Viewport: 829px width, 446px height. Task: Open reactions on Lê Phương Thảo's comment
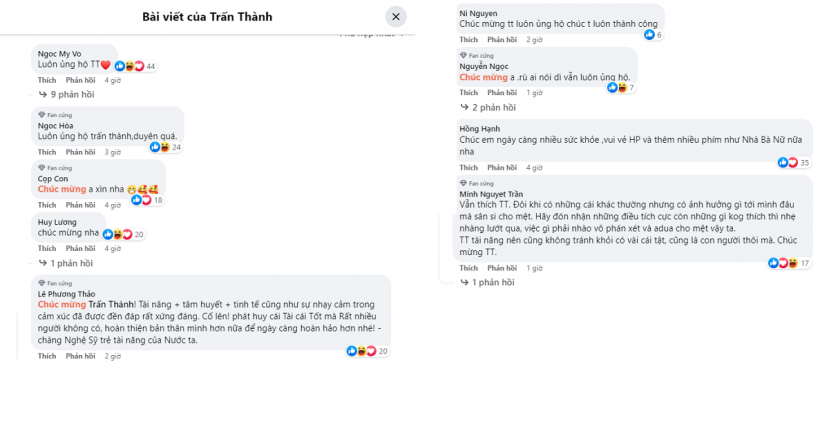click(x=367, y=351)
